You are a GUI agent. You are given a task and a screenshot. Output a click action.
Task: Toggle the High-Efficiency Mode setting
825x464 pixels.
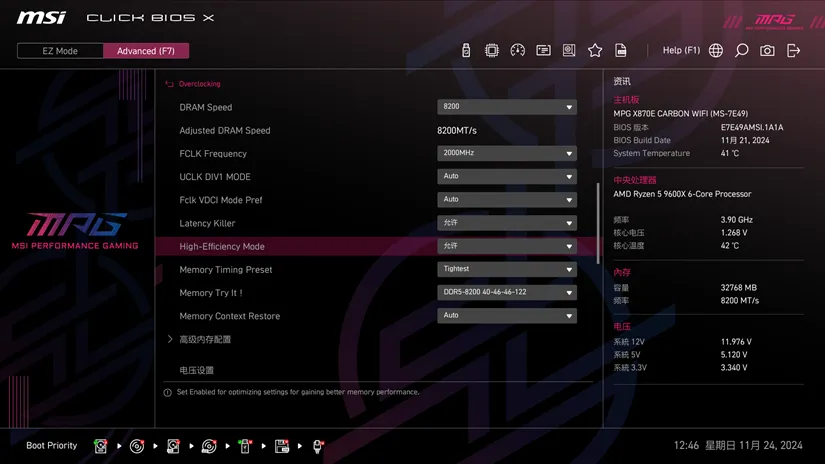506,246
